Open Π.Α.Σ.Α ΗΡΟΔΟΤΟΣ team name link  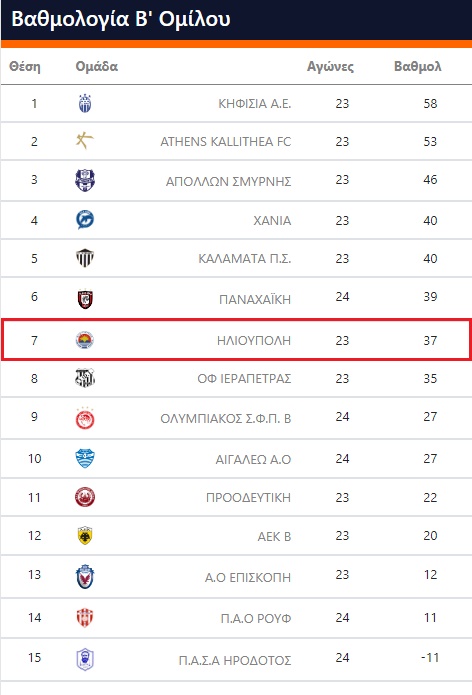[235, 660]
